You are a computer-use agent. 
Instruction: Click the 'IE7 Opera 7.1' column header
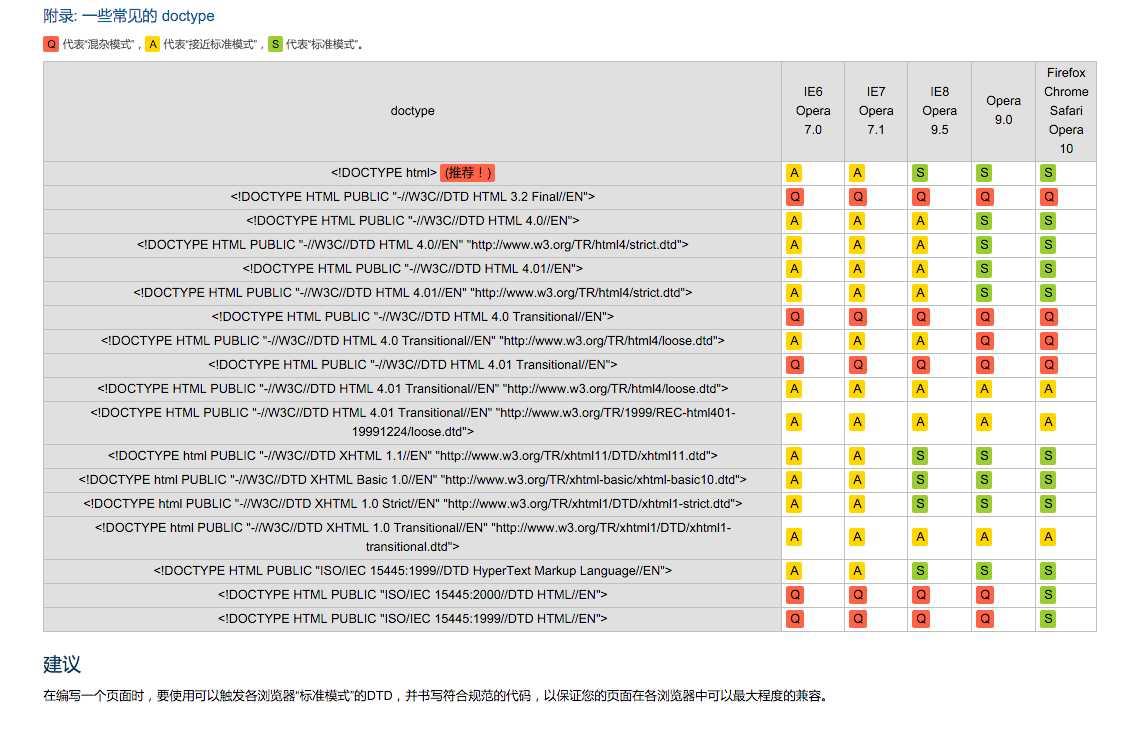pos(876,111)
